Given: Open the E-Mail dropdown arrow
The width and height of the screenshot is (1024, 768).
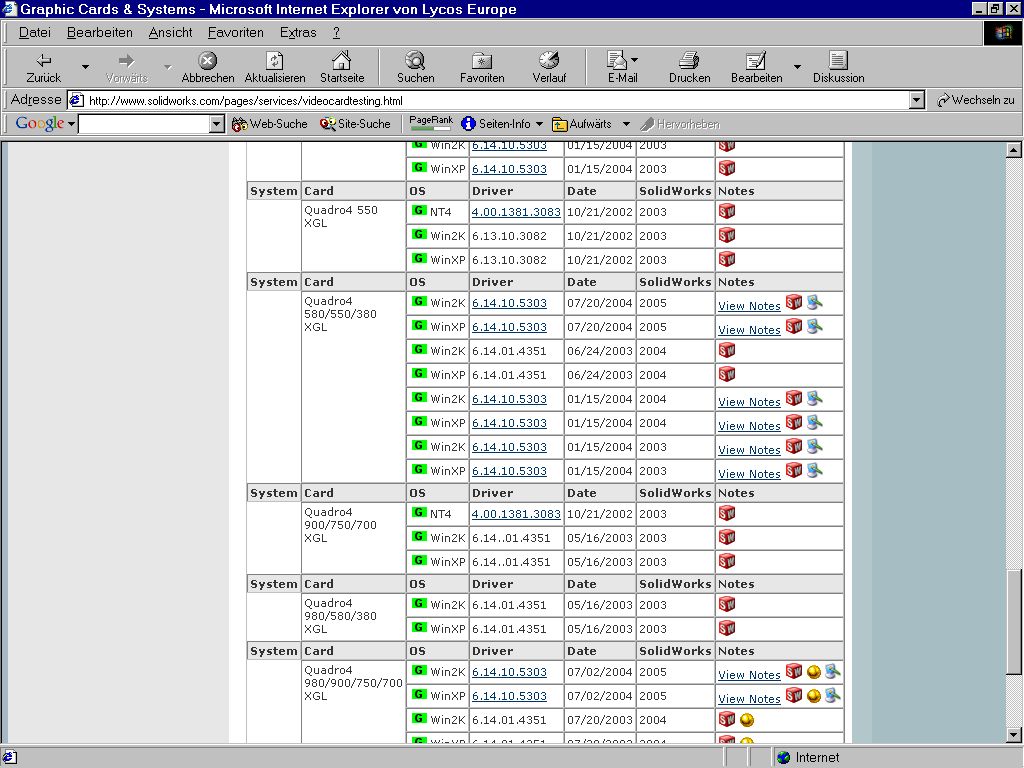Looking at the screenshot, I should (x=635, y=60).
